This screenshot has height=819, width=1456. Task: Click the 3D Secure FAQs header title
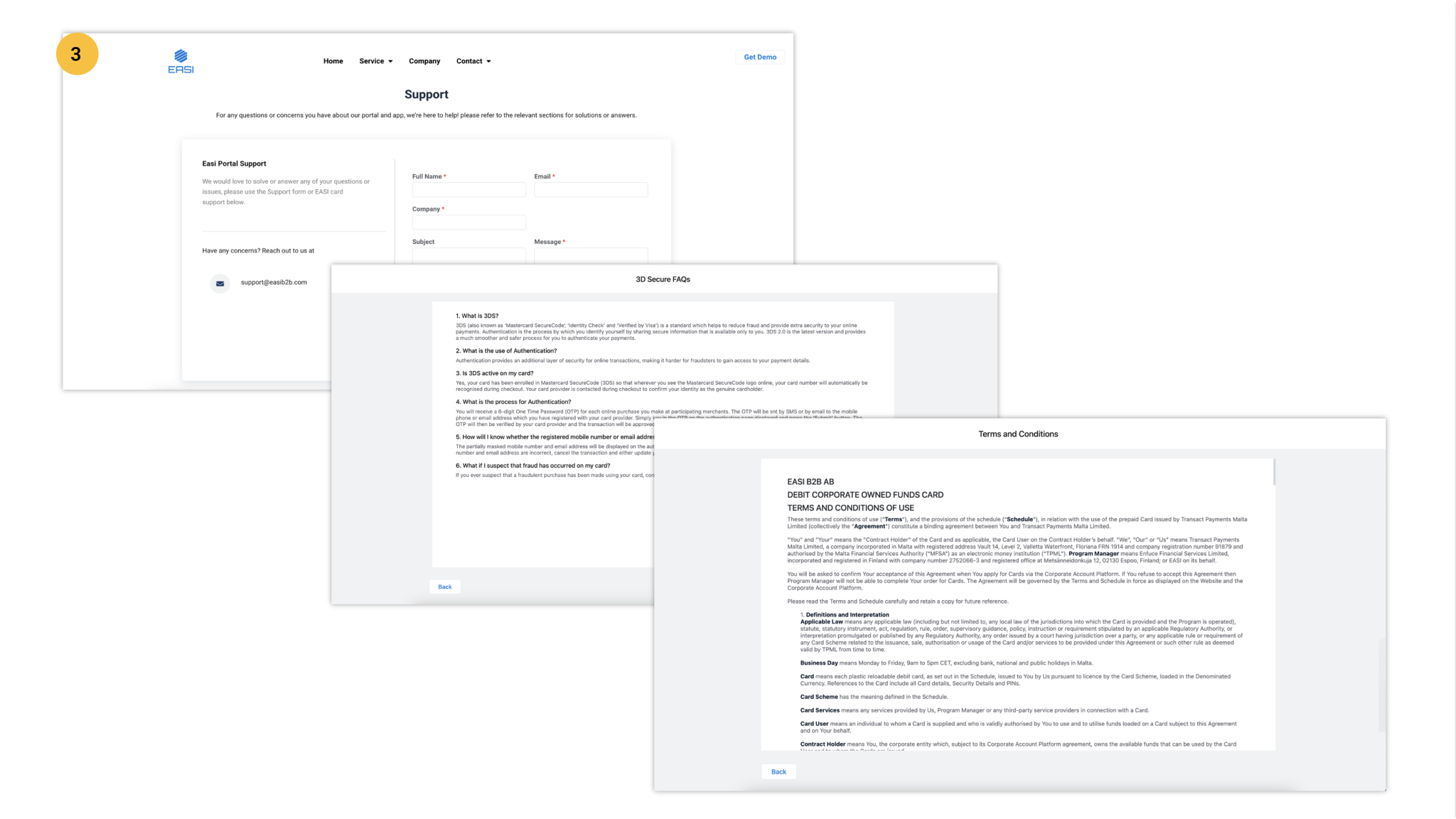tap(663, 279)
